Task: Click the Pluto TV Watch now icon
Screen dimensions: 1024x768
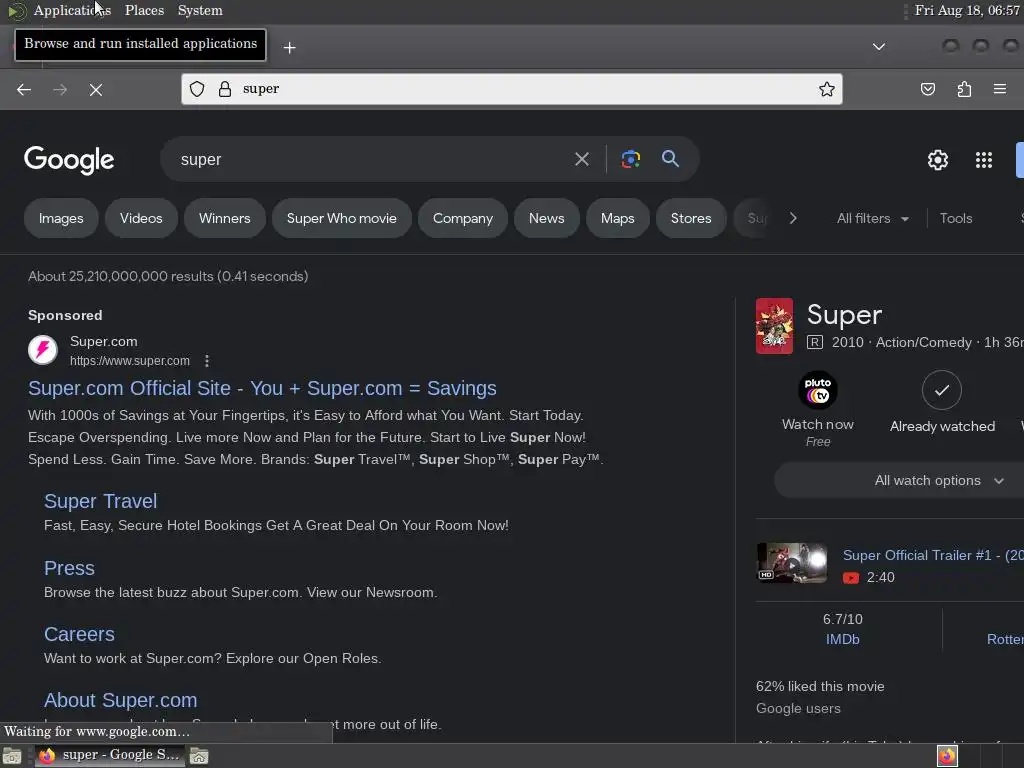Action: (818, 390)
